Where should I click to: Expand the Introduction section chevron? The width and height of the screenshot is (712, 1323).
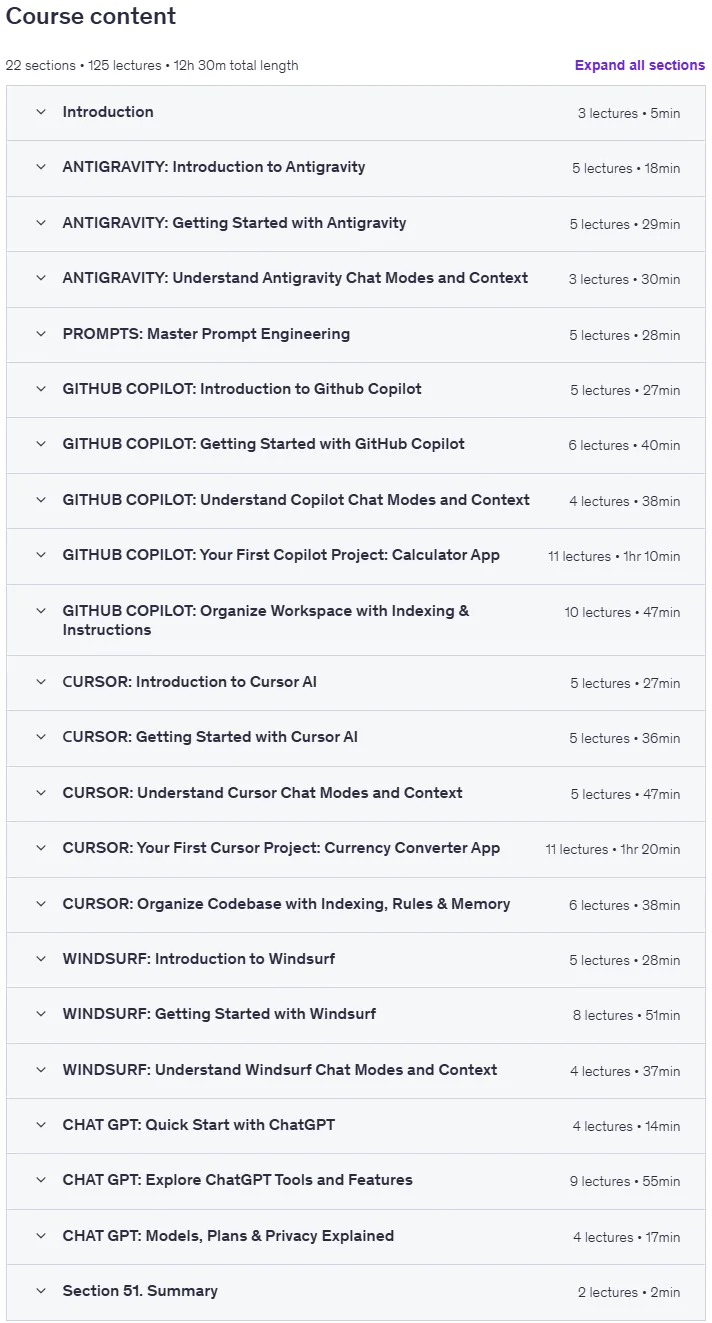point(41,112)
